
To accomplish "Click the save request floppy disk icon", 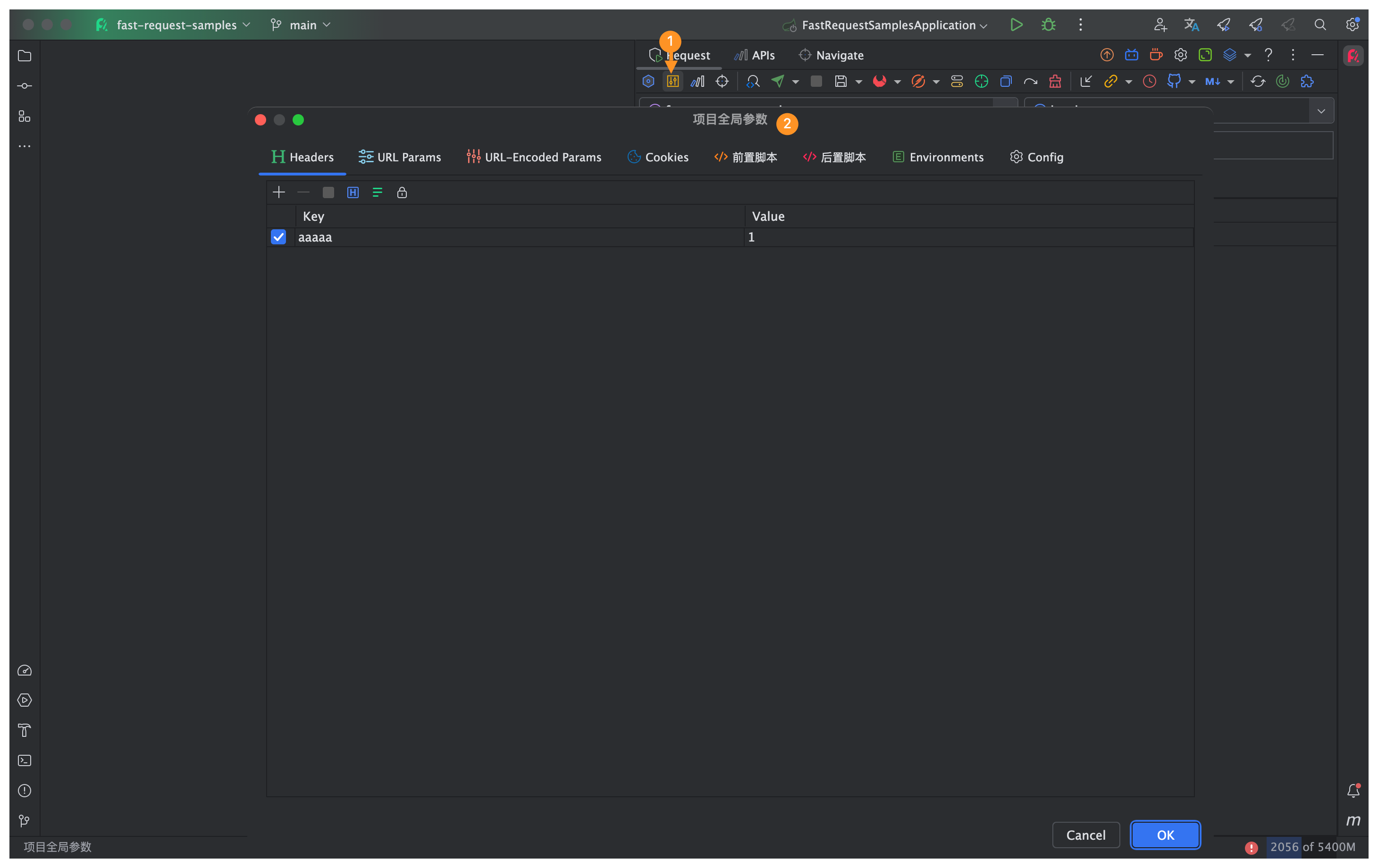I will (x=840, y=81).
